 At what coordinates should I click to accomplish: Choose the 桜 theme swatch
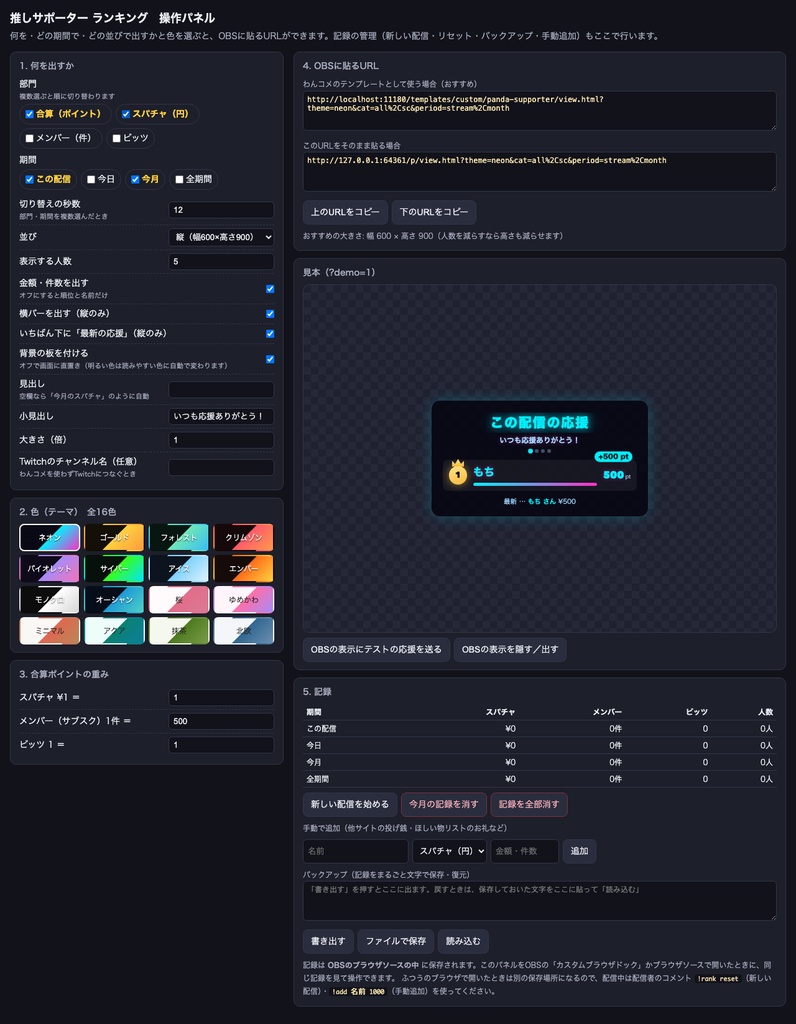pos(179,600)
